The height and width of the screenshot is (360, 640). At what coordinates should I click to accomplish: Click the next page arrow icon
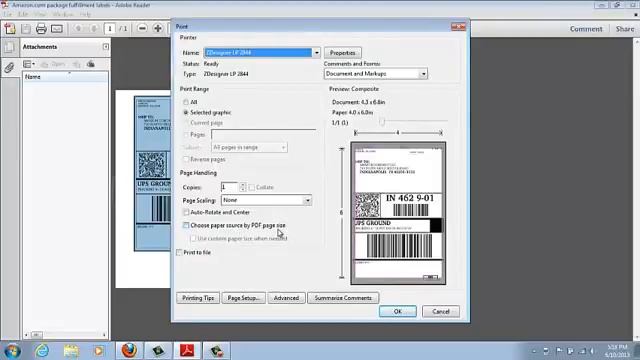94,29
